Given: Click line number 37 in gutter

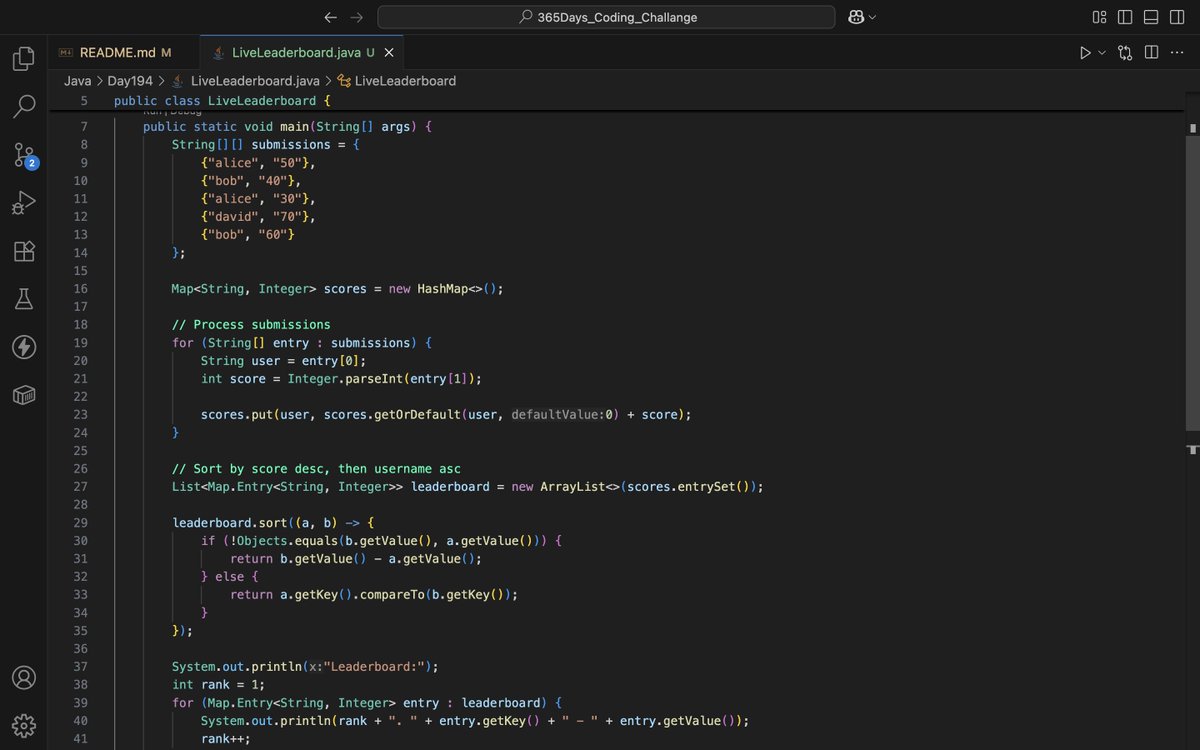Looking at the screenshot, I should (x=80, y=667).
